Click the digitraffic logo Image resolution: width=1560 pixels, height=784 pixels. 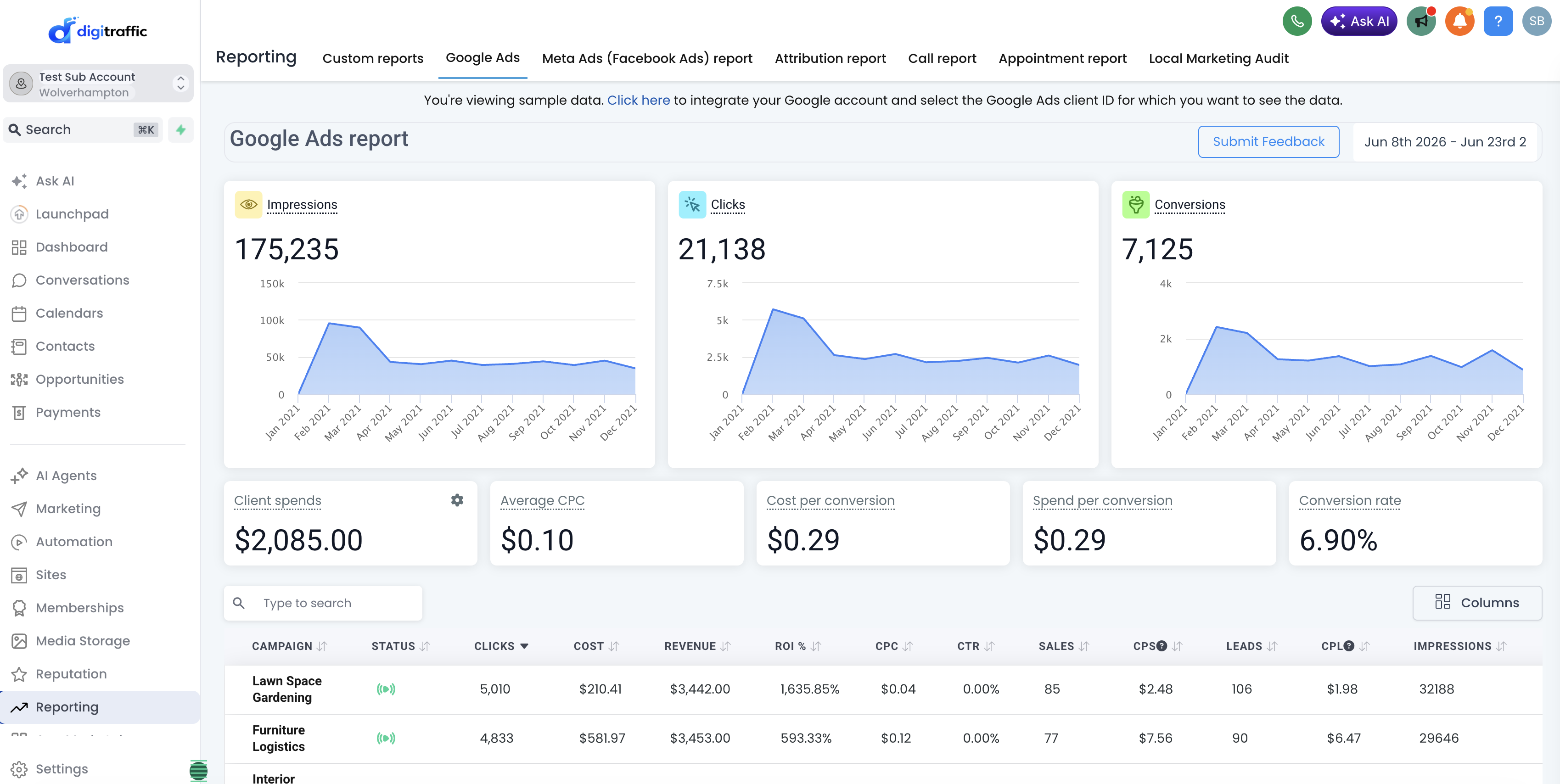(97, 30)
